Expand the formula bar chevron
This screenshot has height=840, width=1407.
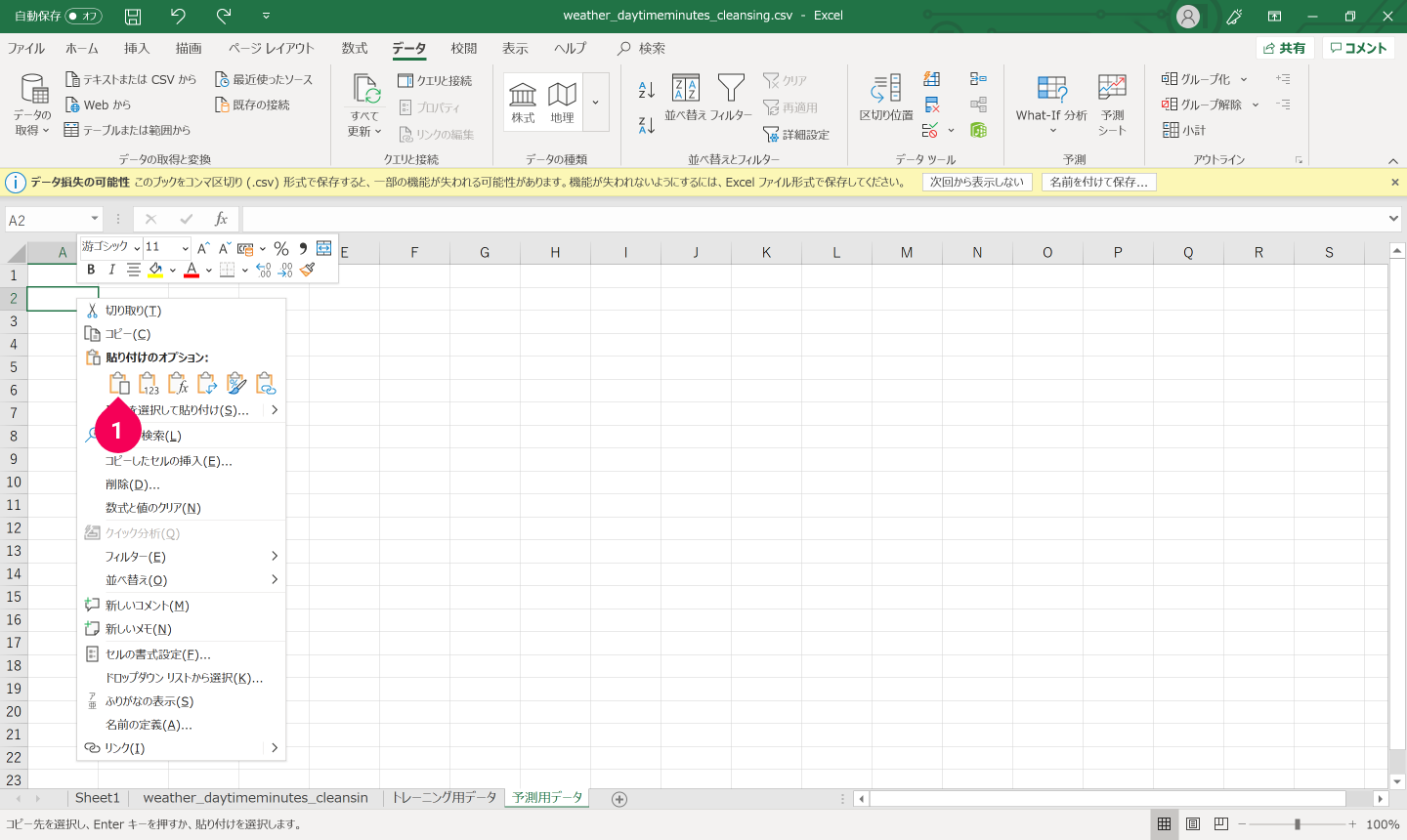(x=1394, y=220)
